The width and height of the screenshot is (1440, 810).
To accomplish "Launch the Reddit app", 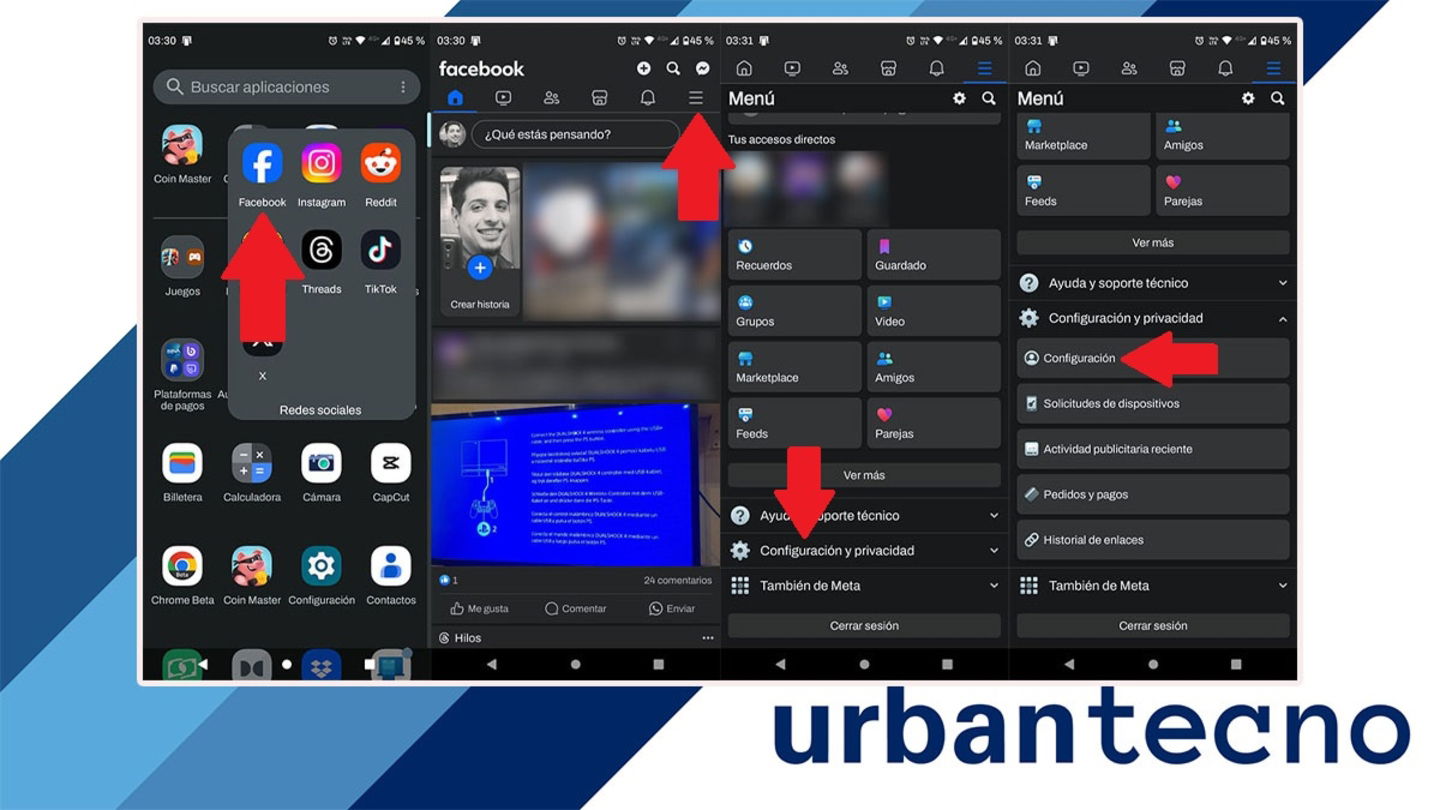I will (x=380, y=163).
